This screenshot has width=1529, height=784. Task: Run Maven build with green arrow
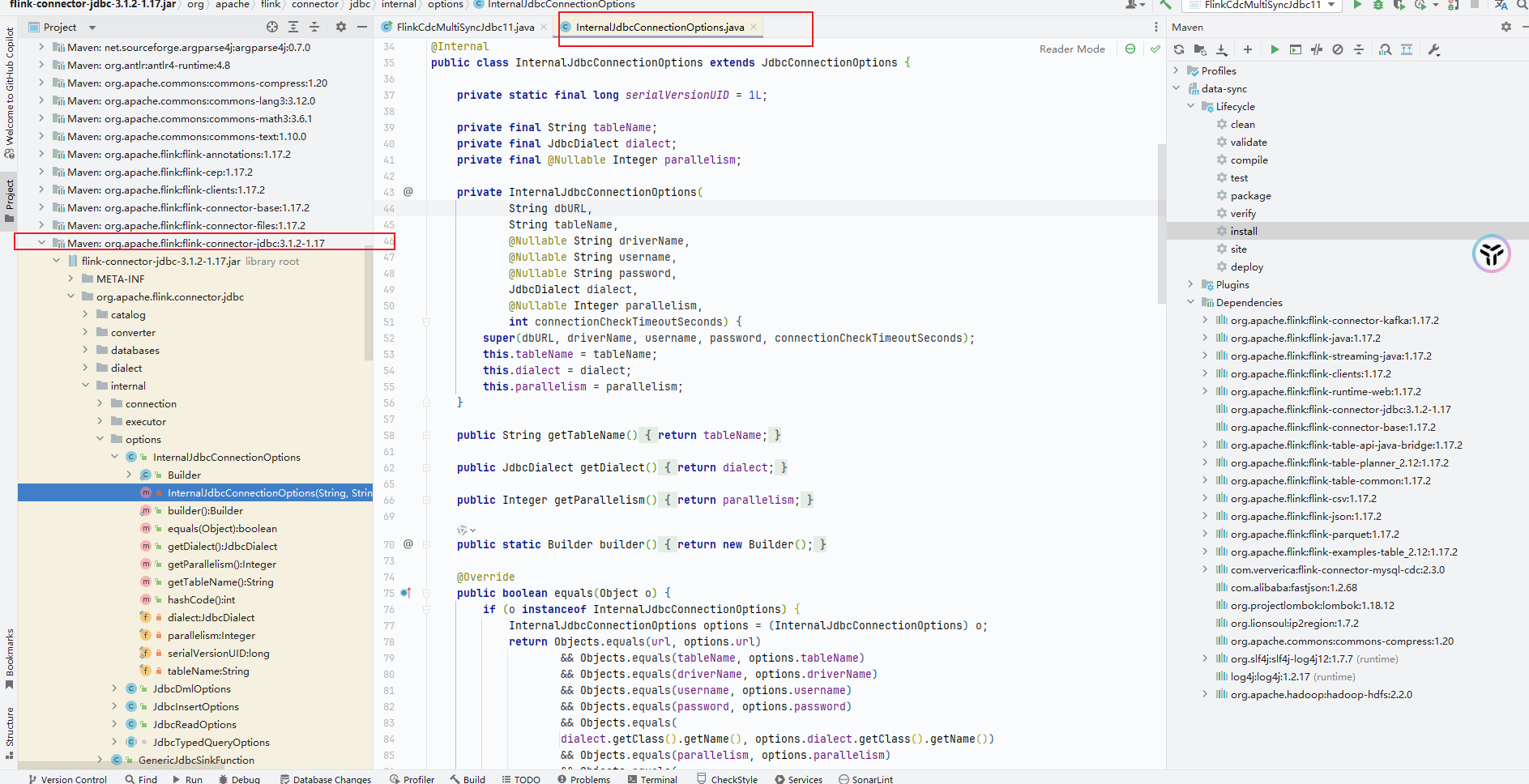(1275, 49)
